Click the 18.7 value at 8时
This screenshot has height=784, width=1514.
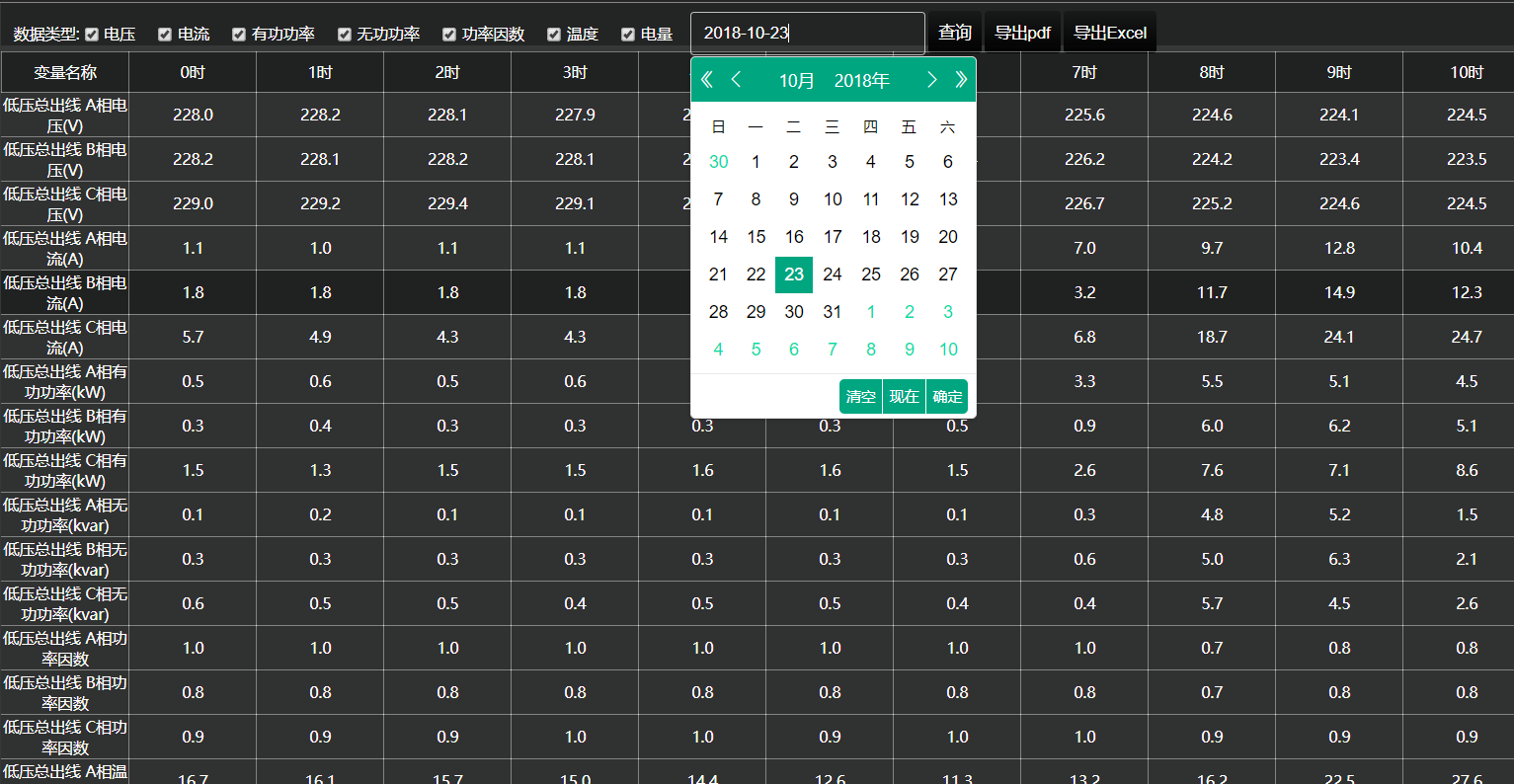(x=1212, y=337)
